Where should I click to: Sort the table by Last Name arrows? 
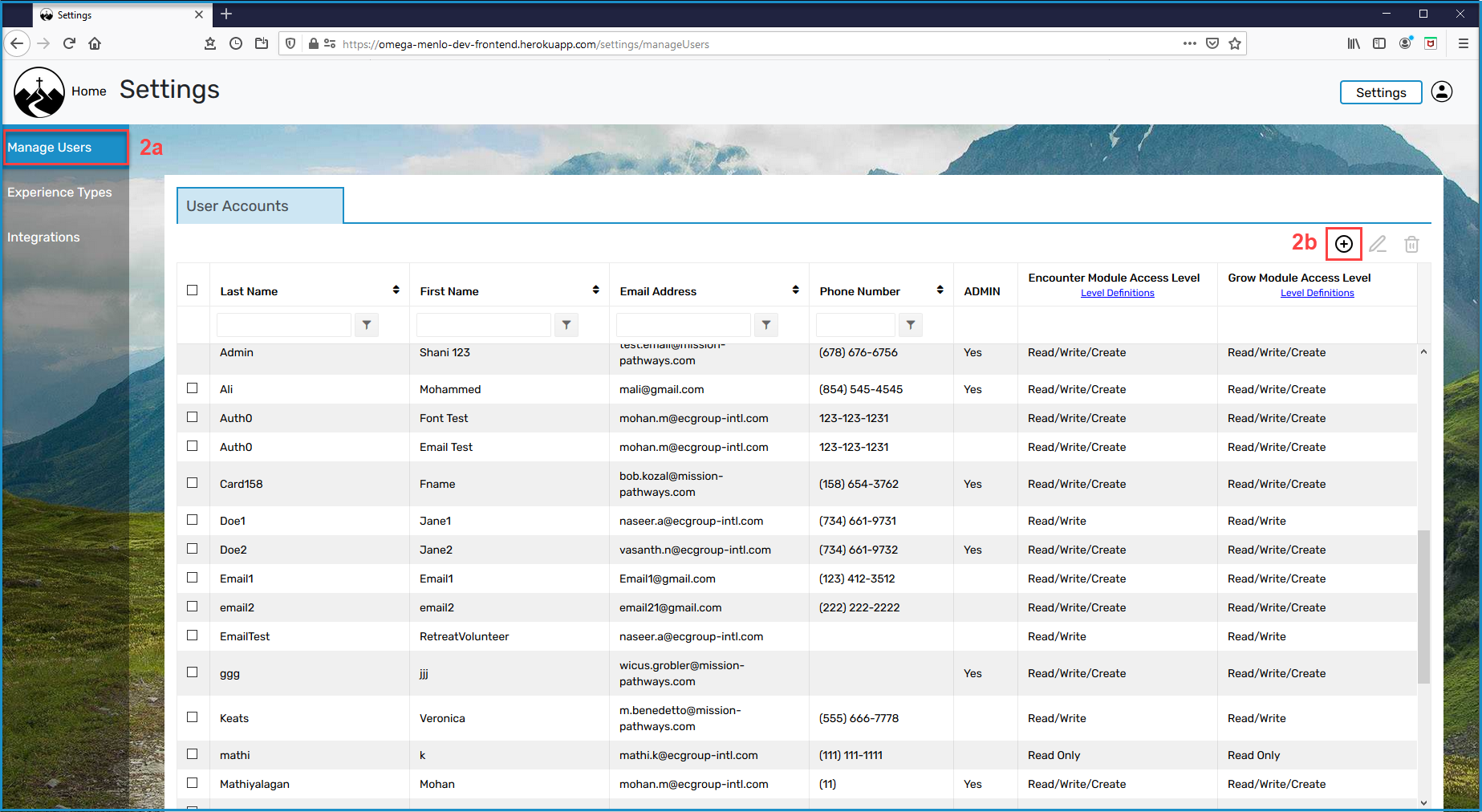(x=396, y=290)
